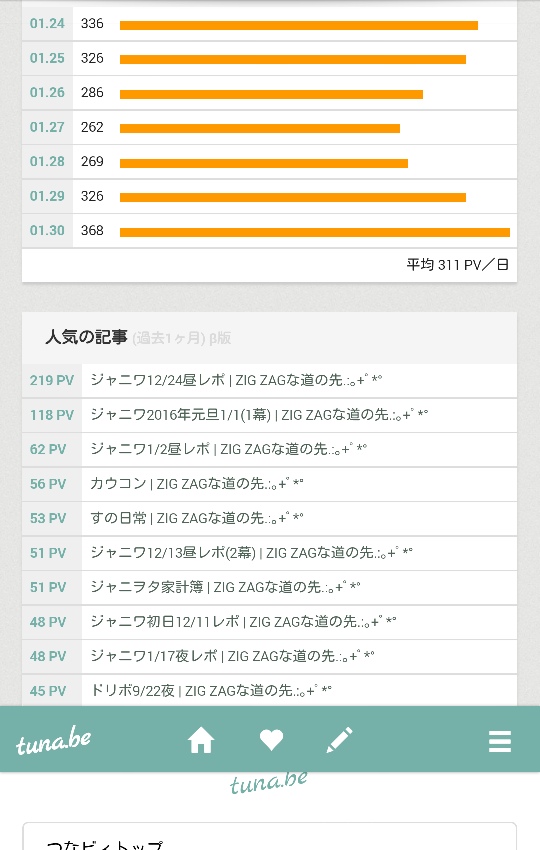The image size is (540, 850).
Task: Tap the home icon in bottom bar
Action: click(201, 740)
